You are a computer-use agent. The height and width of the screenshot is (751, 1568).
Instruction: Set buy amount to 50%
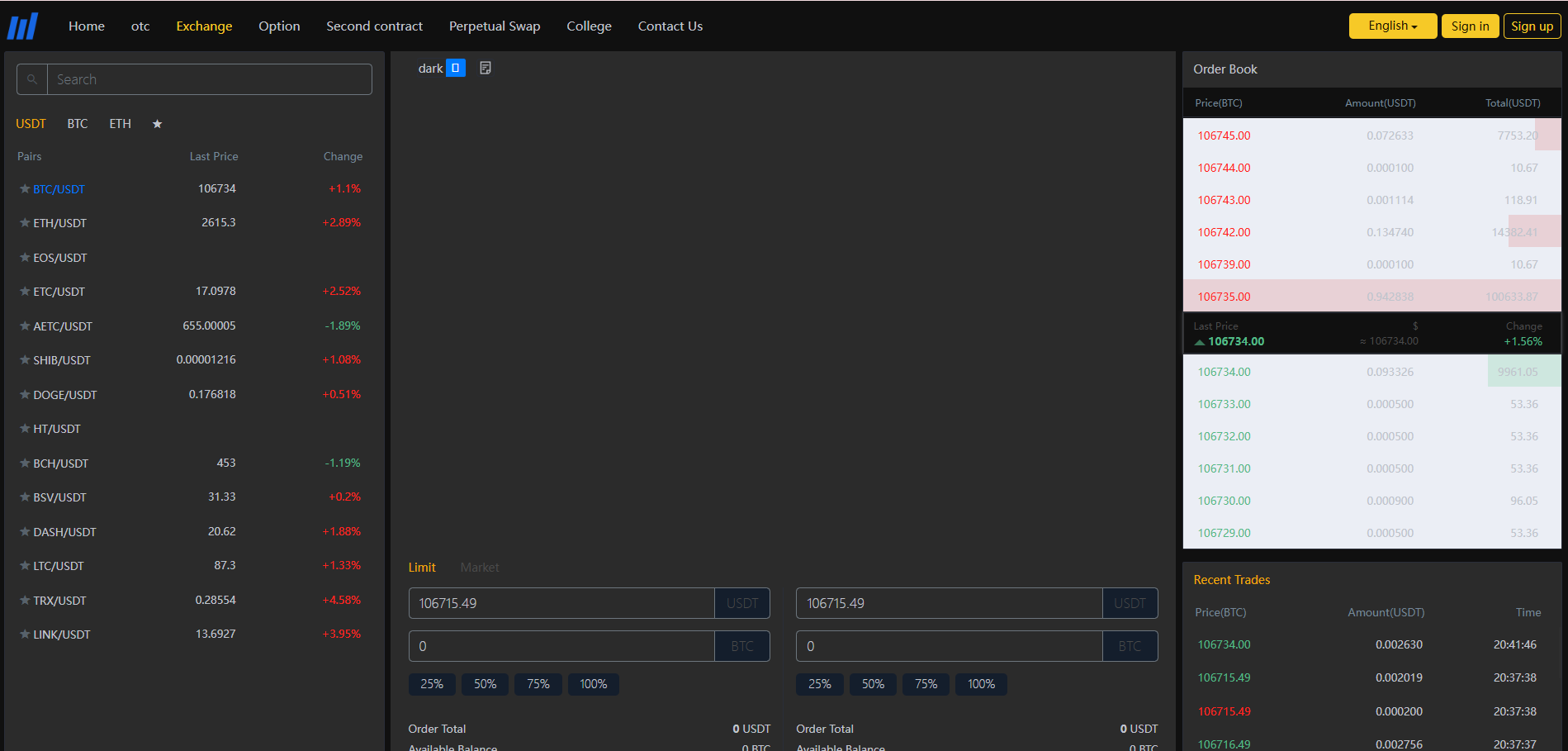click(486, 684)
